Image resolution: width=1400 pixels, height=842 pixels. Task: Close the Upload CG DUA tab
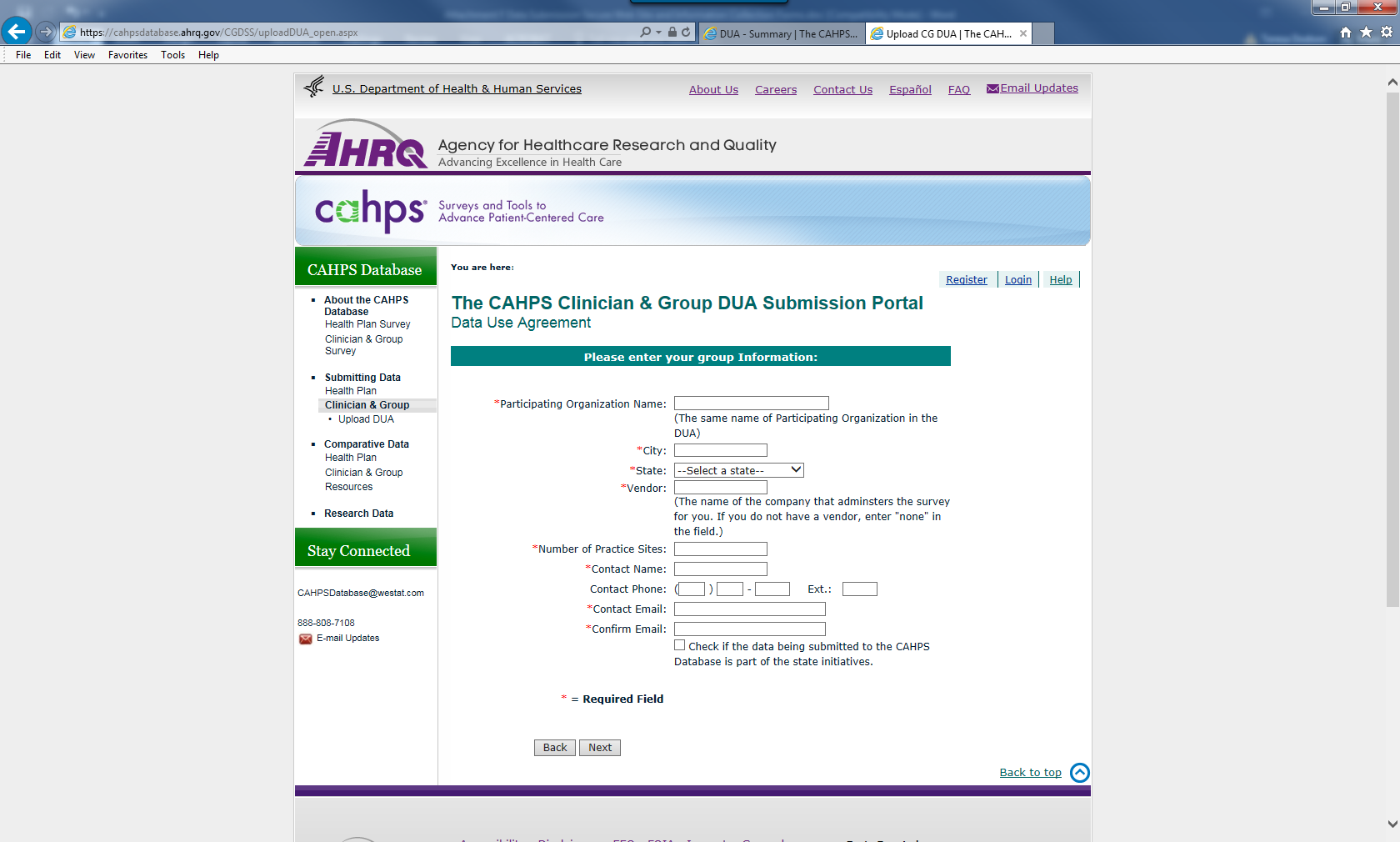1023,33
